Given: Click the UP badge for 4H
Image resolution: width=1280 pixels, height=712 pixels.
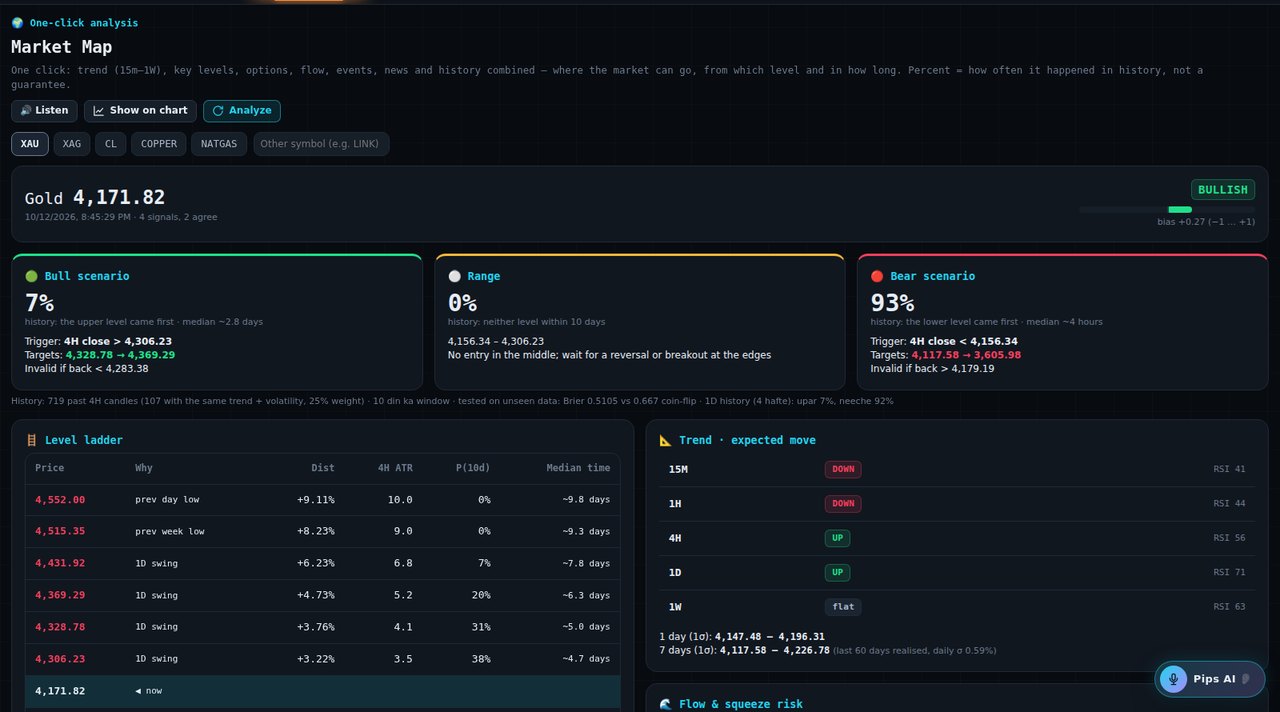Looking at the screenshot, I should (x=837, y=538).
